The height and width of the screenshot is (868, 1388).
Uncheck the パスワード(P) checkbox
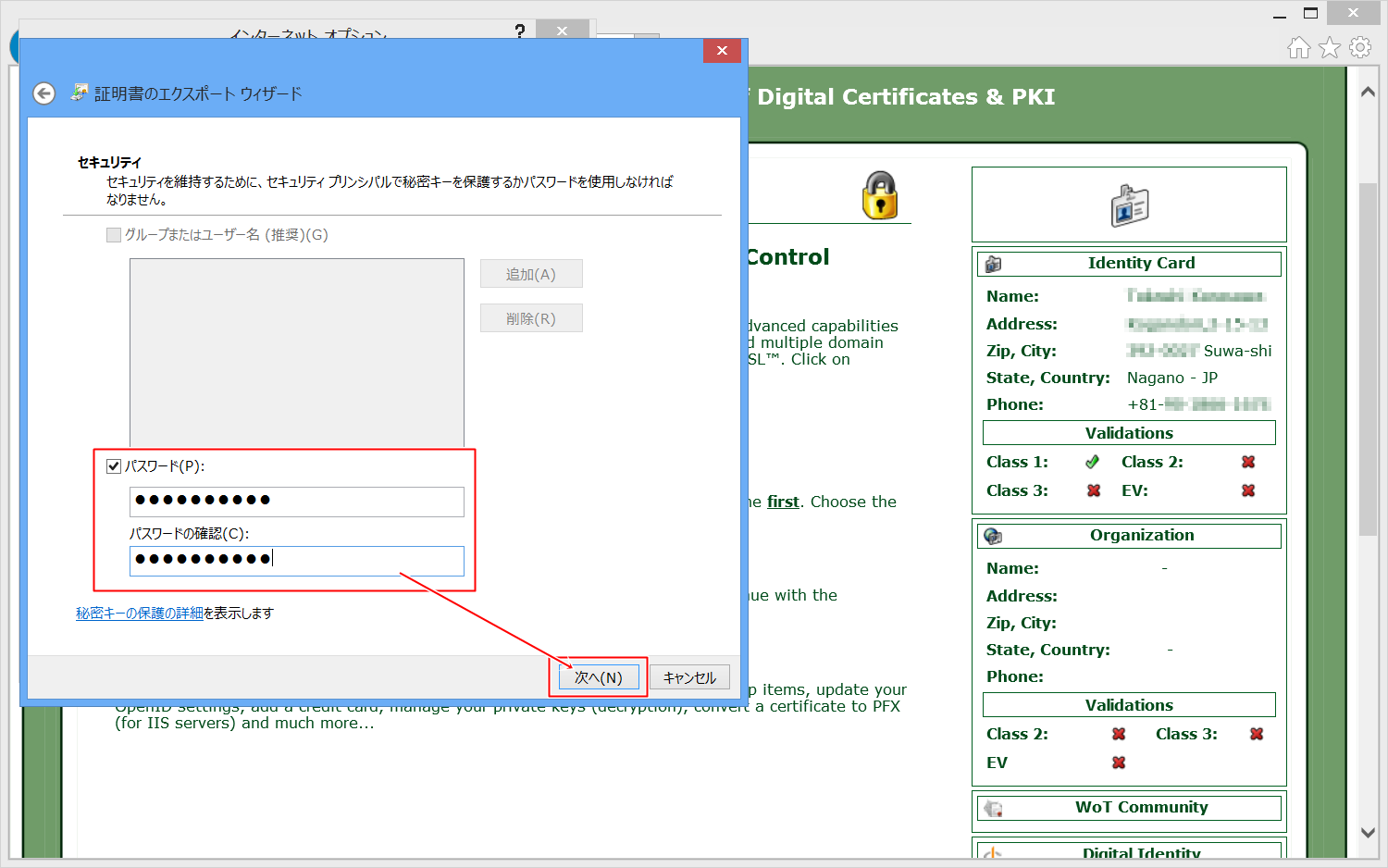(x=114, y=466)
